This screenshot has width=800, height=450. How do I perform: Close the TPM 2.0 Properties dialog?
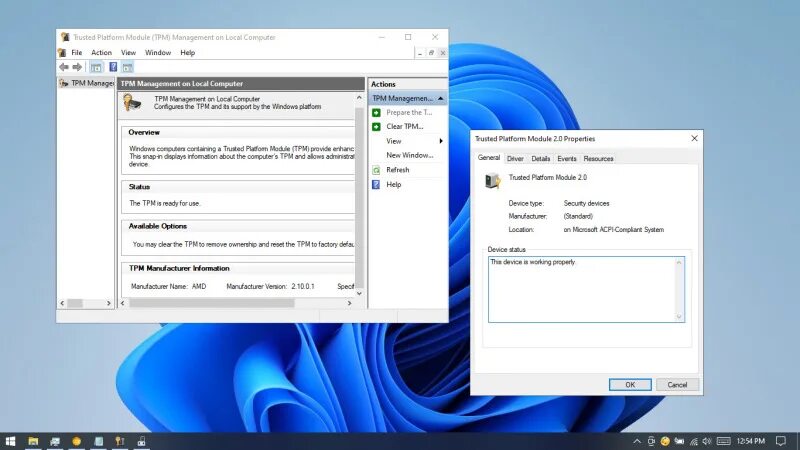[694, 138]
